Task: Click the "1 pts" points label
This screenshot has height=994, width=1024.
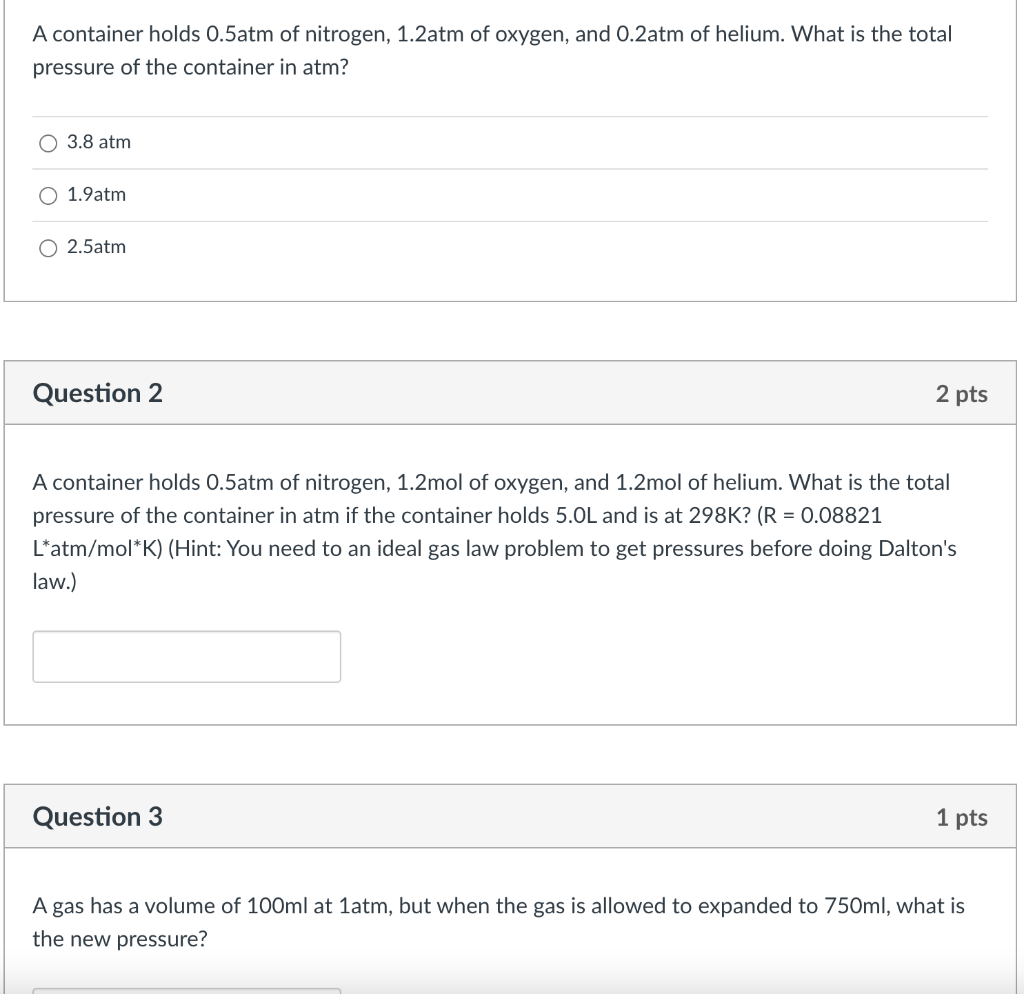Action: pos(961,818)
